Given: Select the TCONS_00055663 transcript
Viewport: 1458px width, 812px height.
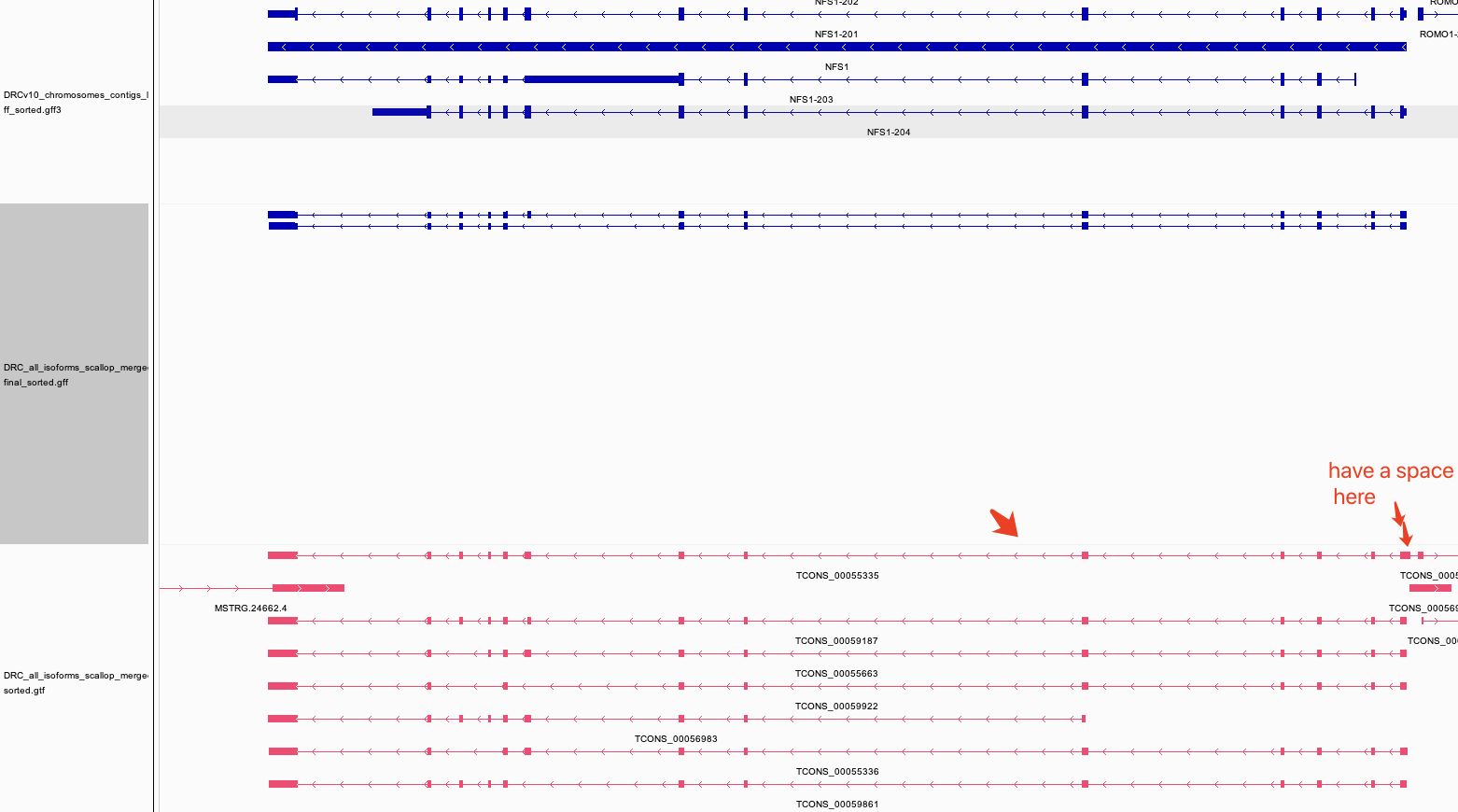Looking at the screenshot, I should coord(837,673).
